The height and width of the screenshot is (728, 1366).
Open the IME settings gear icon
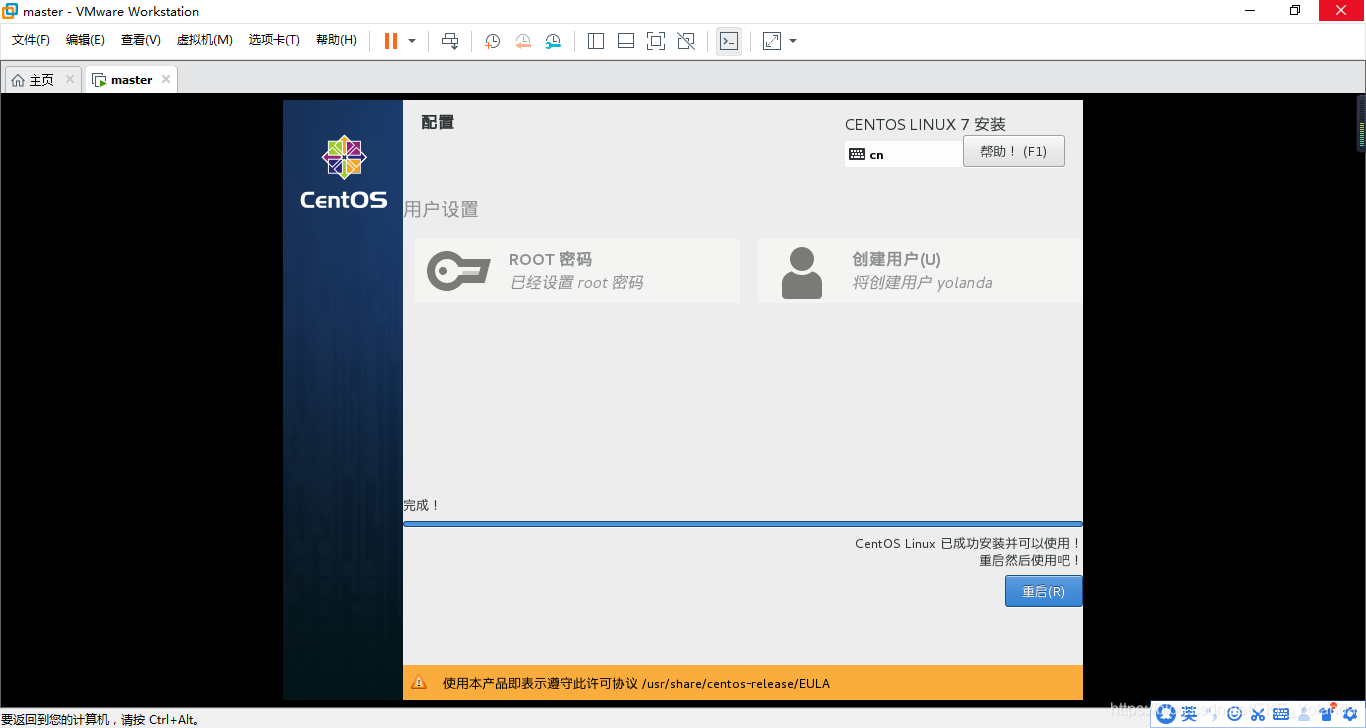tap(1349, 713)
